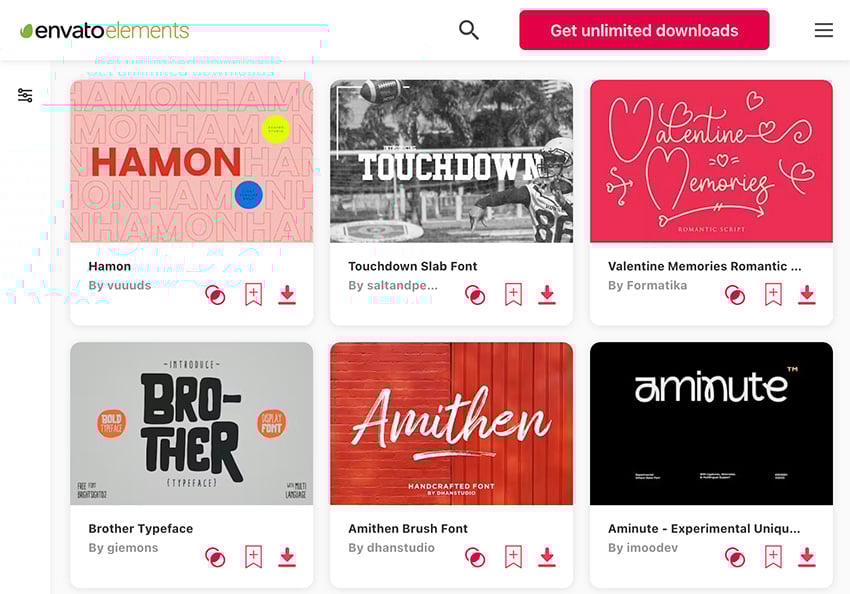The image size is (850, 594).
Task: Bookmark the Hamon font
Action: (x=253, y=294)
